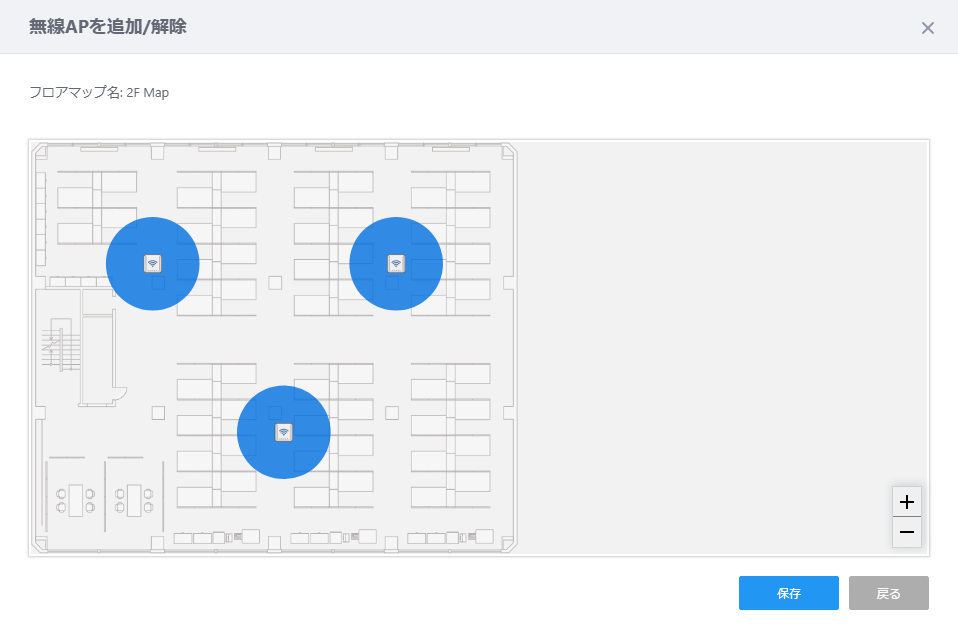This screenshot has height=629, width=958.
Task: Close the 無線APを追加/解除 dialog
Action: pos(927,28)
